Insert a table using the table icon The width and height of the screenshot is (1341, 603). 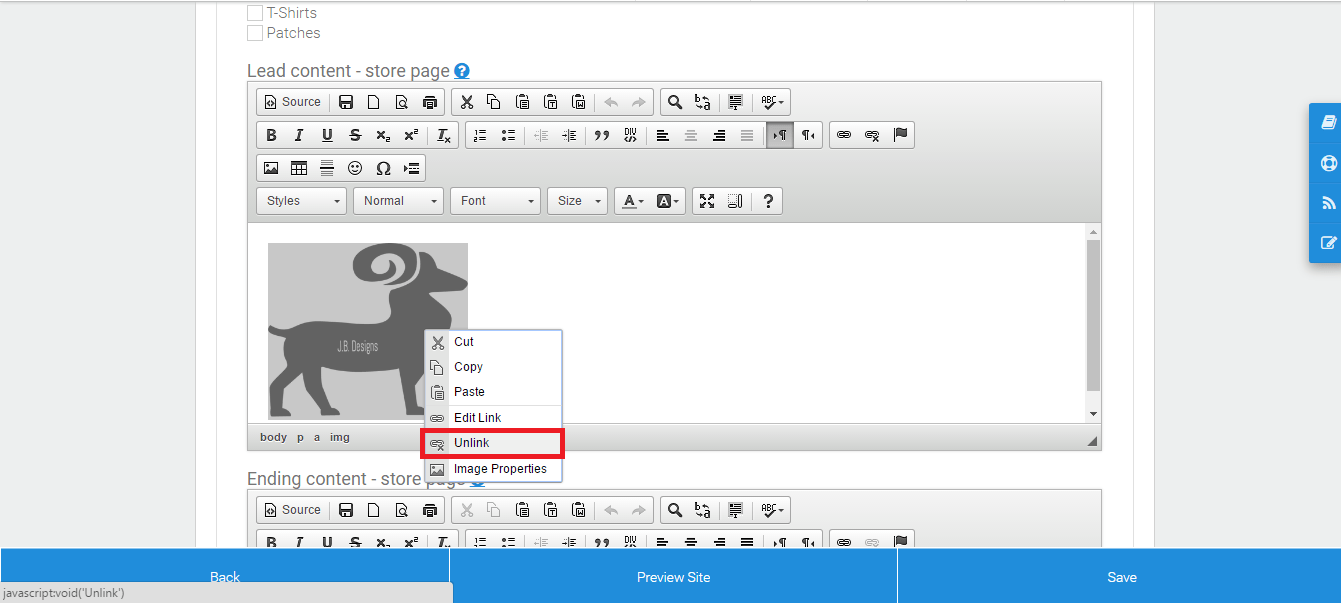click(299, 167)
